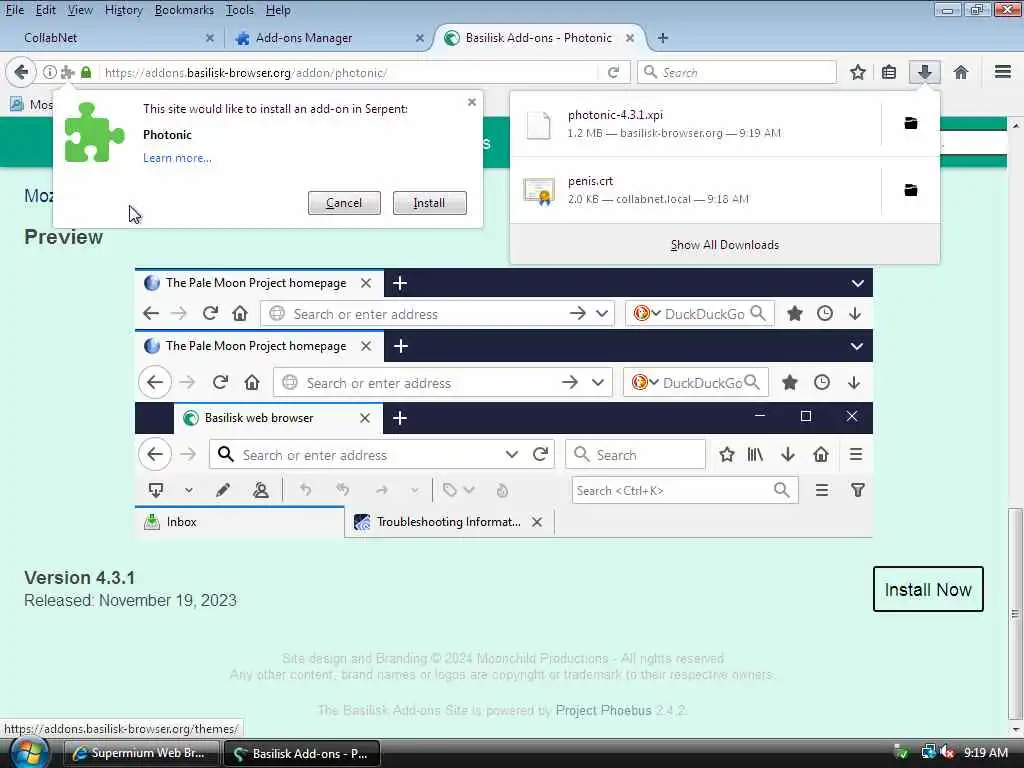Click Show All Downloads

pyautogui.click(x=725, y=245)
